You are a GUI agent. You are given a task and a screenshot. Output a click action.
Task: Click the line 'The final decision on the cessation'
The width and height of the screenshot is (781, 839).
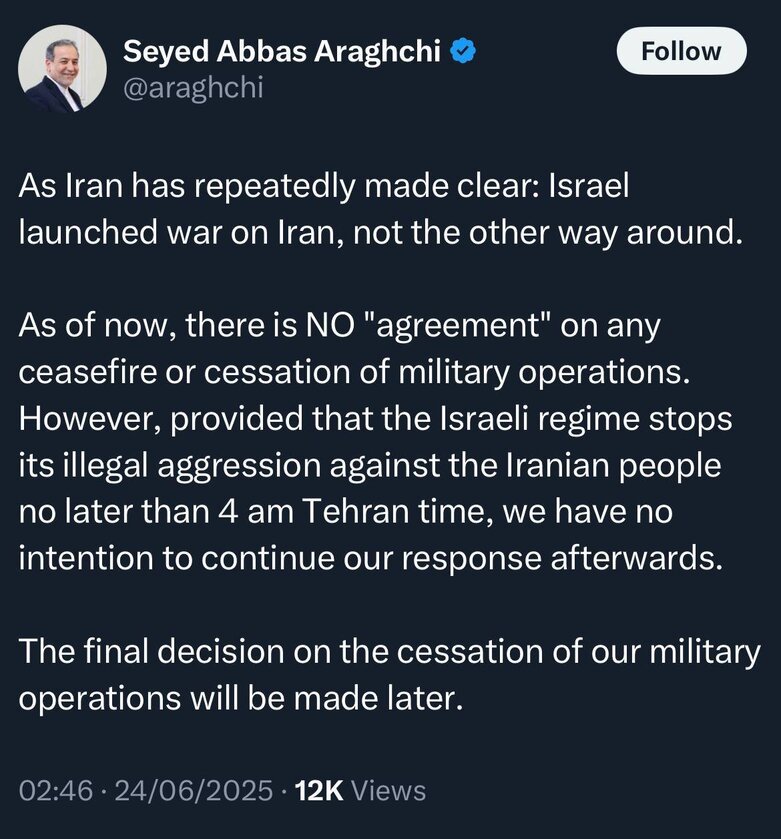click(x=389, y=652)
